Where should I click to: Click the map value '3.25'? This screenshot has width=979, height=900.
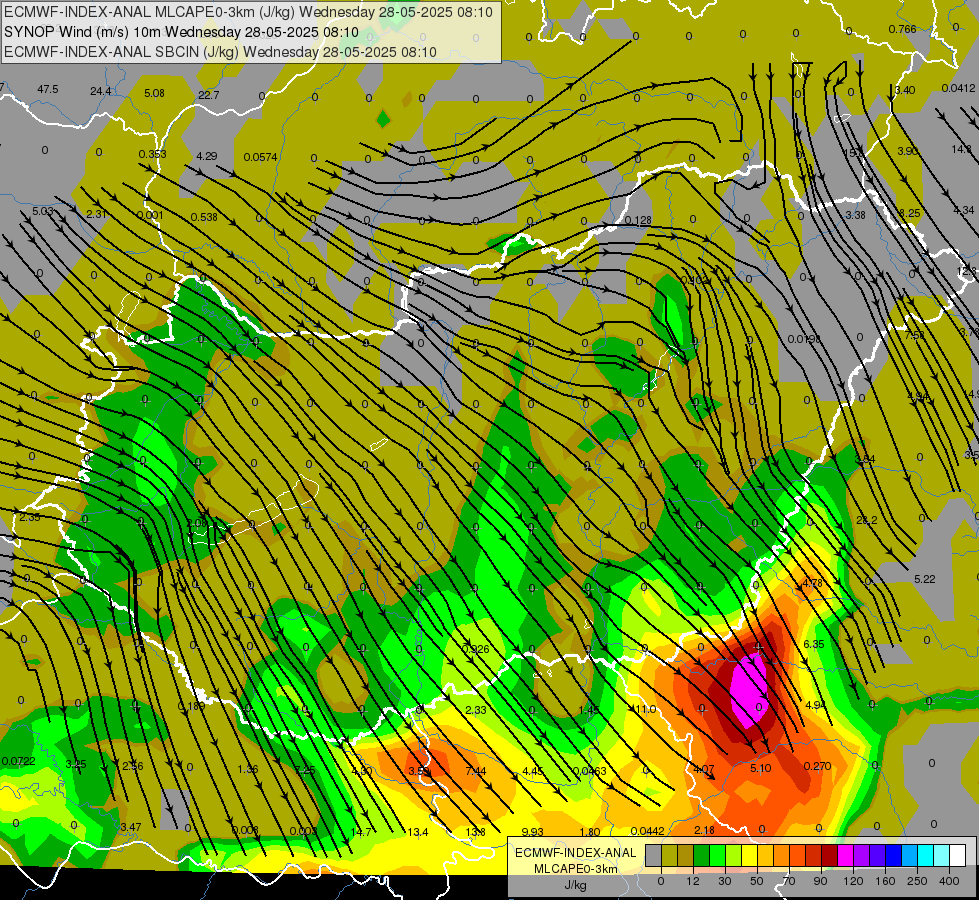coord(76,764)
